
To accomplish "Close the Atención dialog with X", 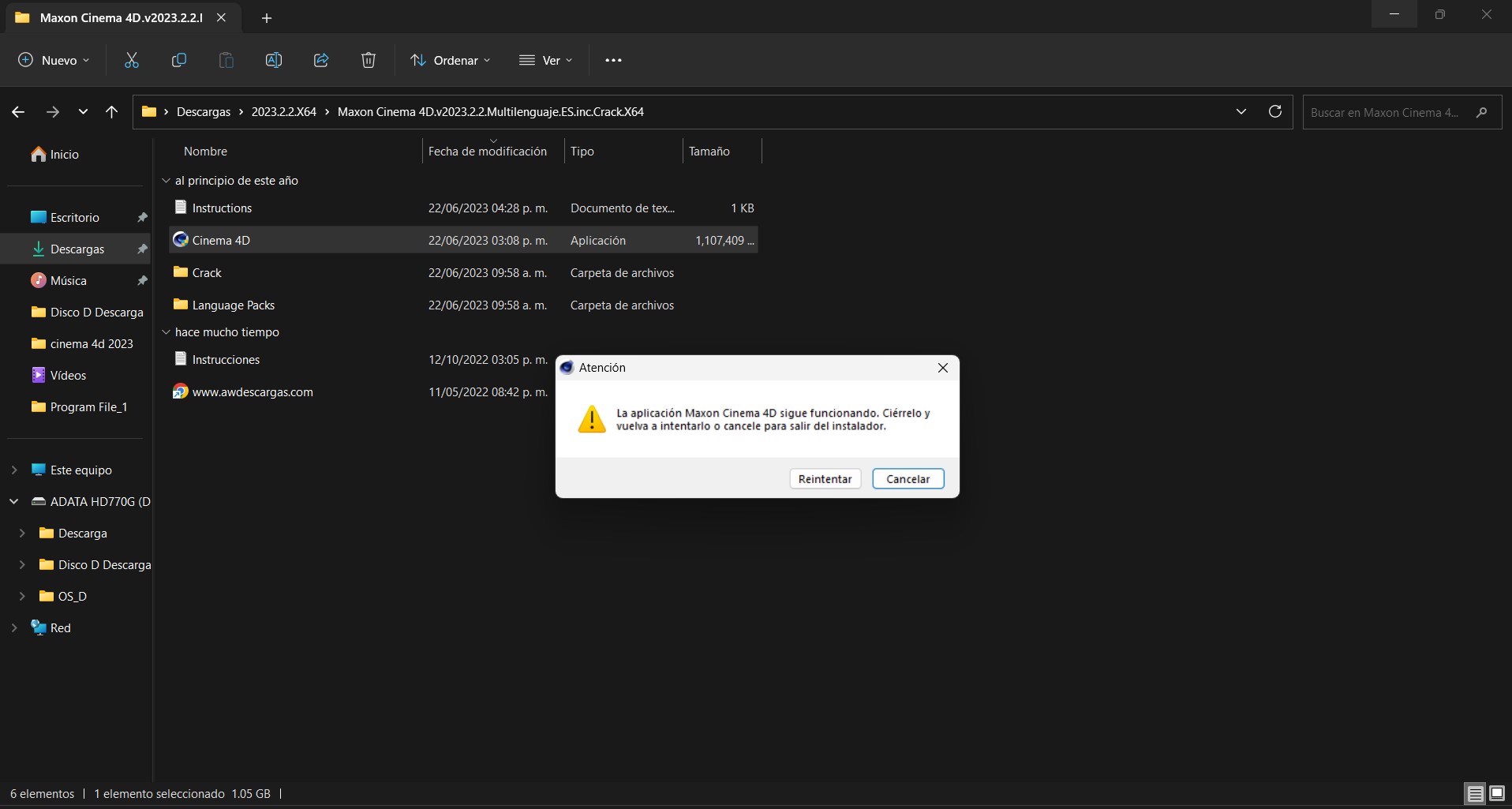I will click(942, 368).
